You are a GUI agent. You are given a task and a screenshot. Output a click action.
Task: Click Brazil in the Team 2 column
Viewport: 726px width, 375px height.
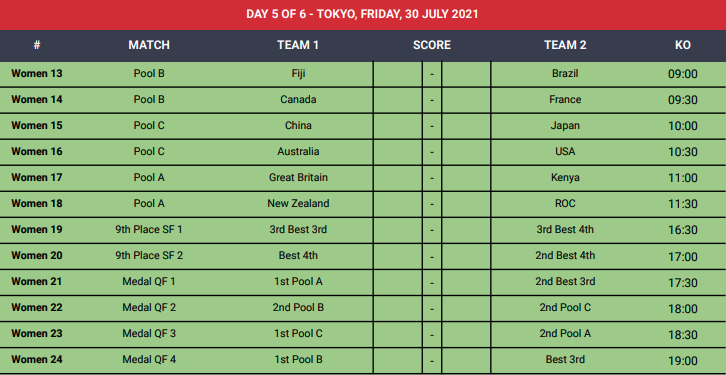pos(565,74)
